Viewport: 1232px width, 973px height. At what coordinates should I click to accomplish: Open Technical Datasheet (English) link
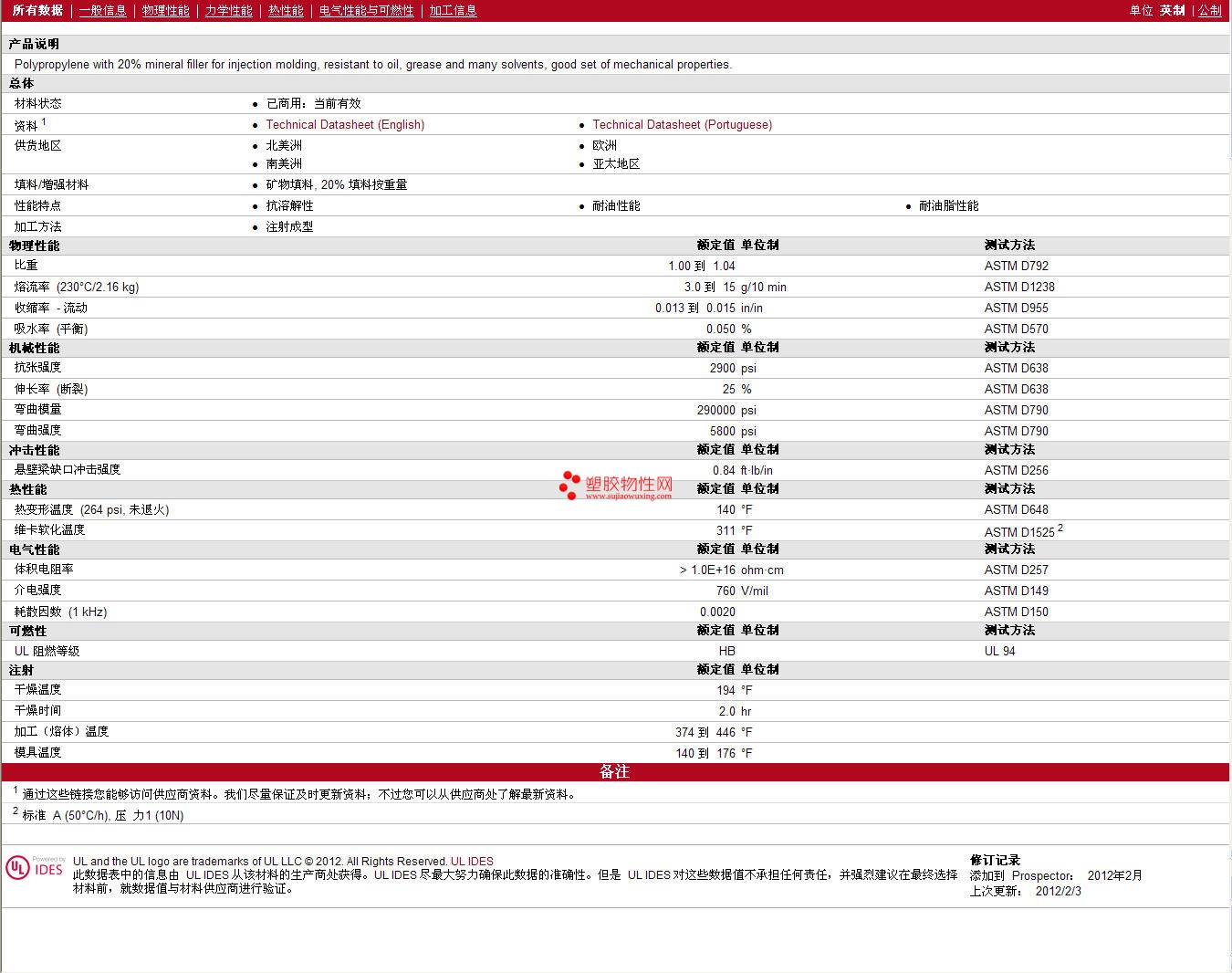point(345,125)
